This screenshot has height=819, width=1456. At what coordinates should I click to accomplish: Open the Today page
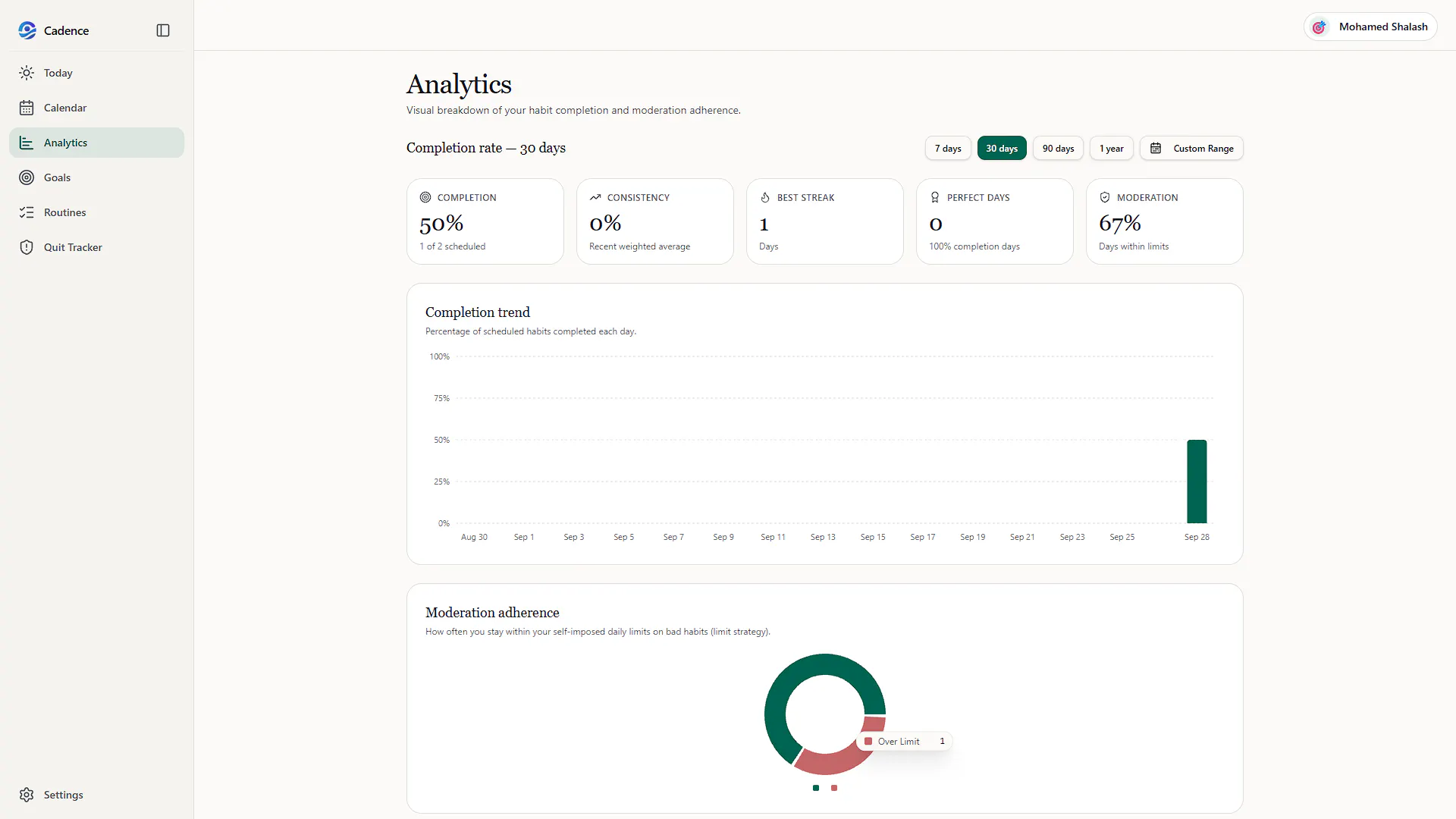(96, 73)
